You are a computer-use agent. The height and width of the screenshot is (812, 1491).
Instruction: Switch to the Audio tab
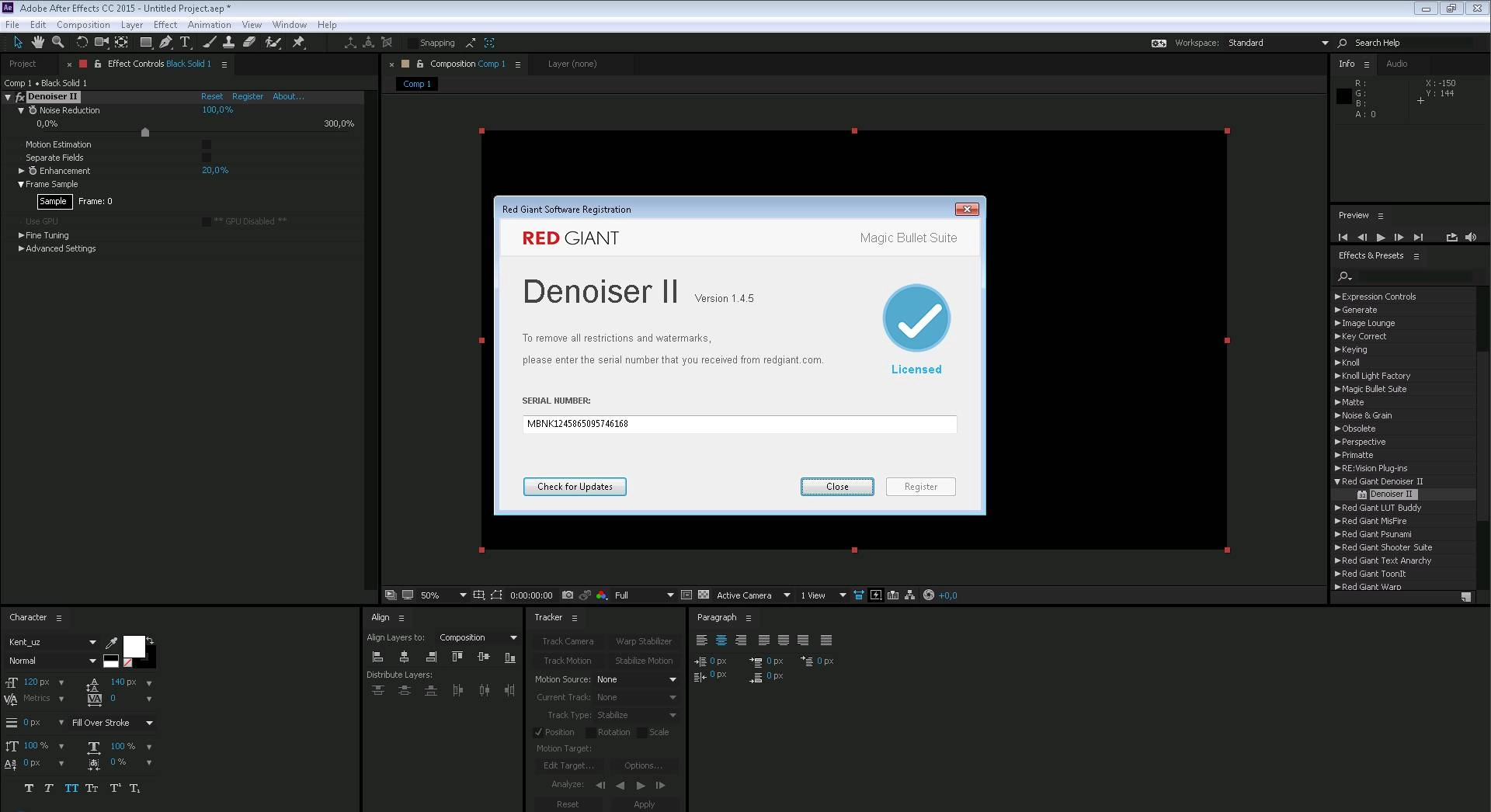(x=1397, y=64)
